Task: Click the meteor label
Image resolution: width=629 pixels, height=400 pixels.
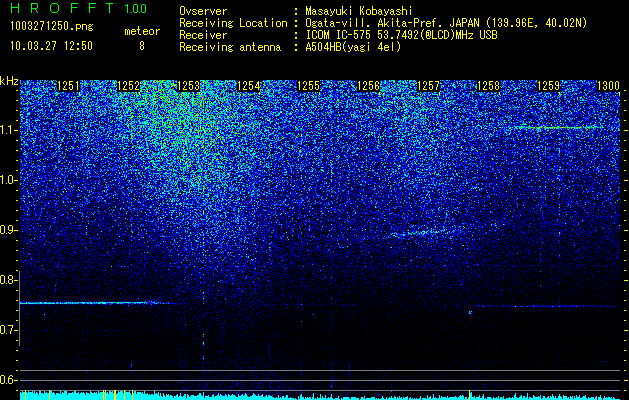Action: (142, 31)
